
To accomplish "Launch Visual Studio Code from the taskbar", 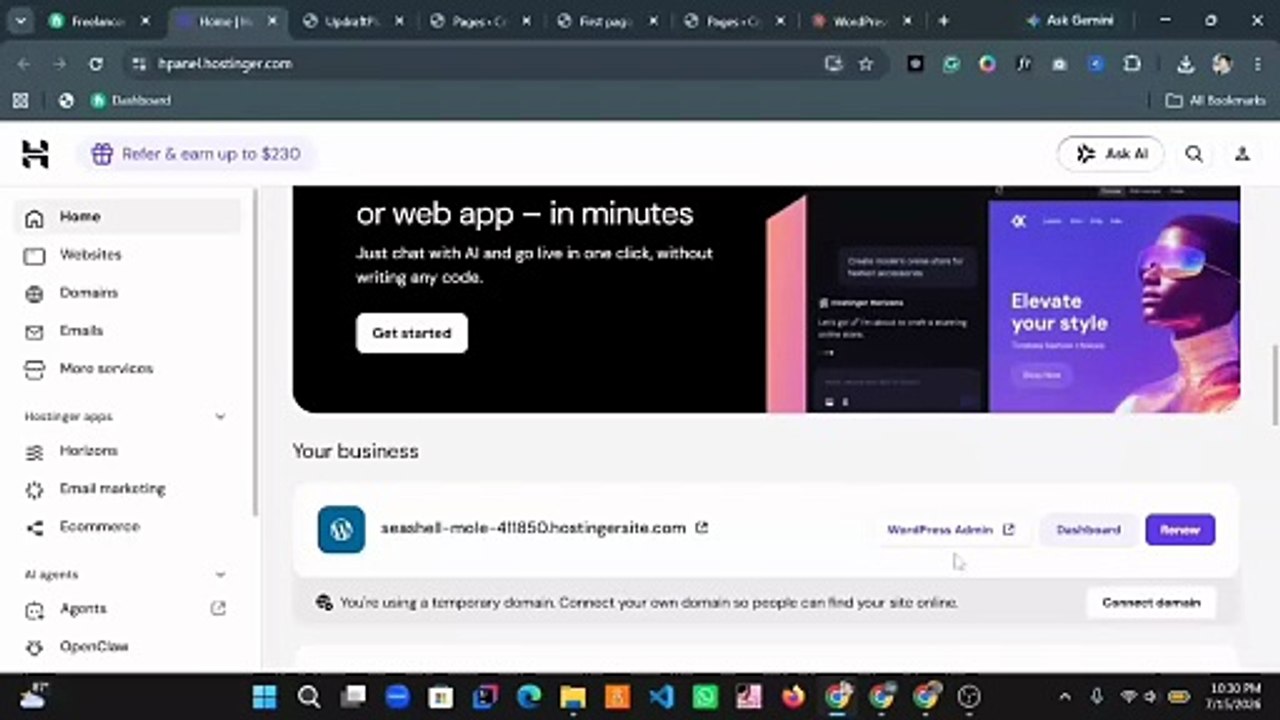I will click(x=661, y=697).
